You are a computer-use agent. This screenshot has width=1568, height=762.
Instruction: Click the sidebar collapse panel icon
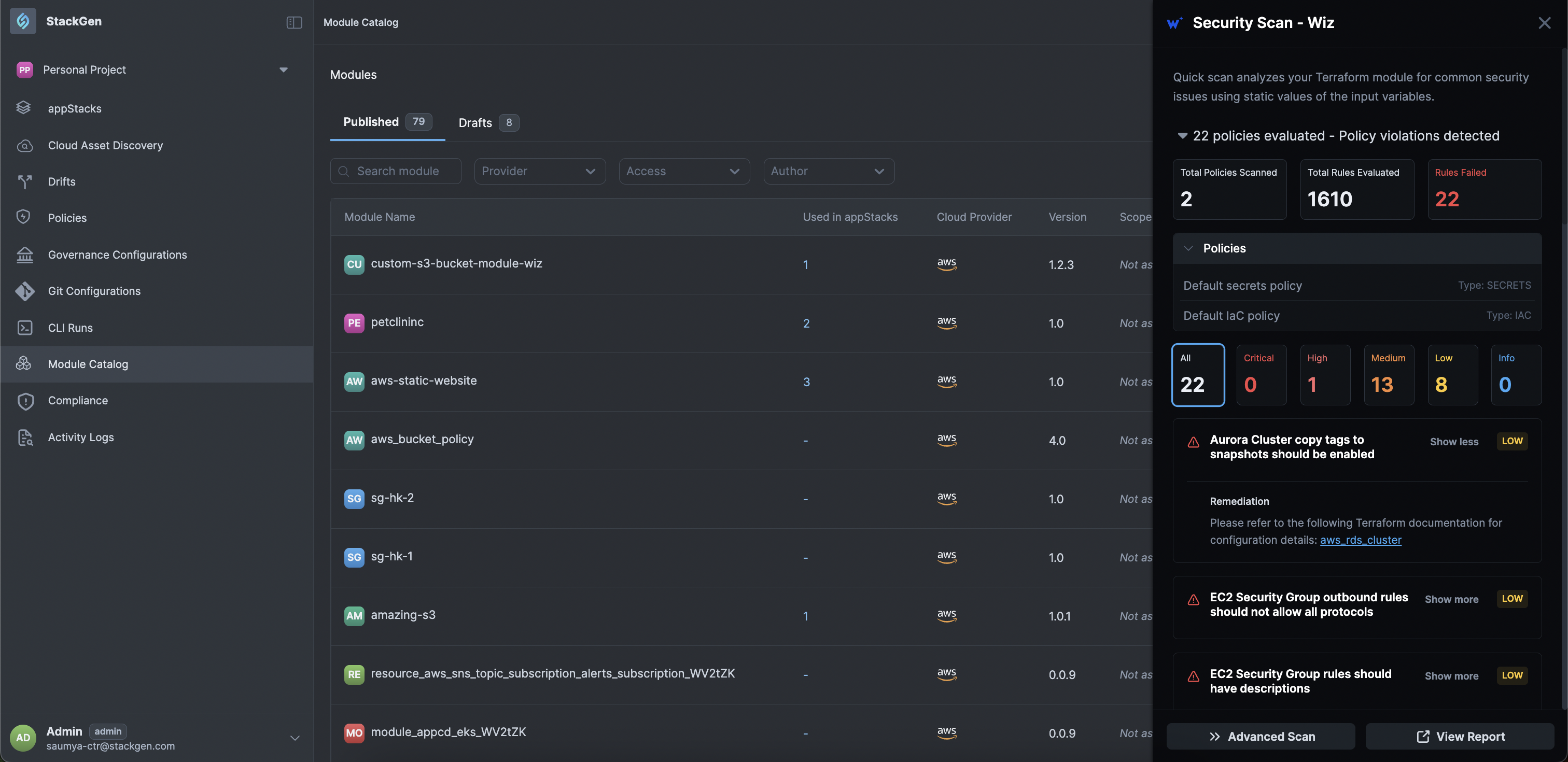click(x=294, y=22)
